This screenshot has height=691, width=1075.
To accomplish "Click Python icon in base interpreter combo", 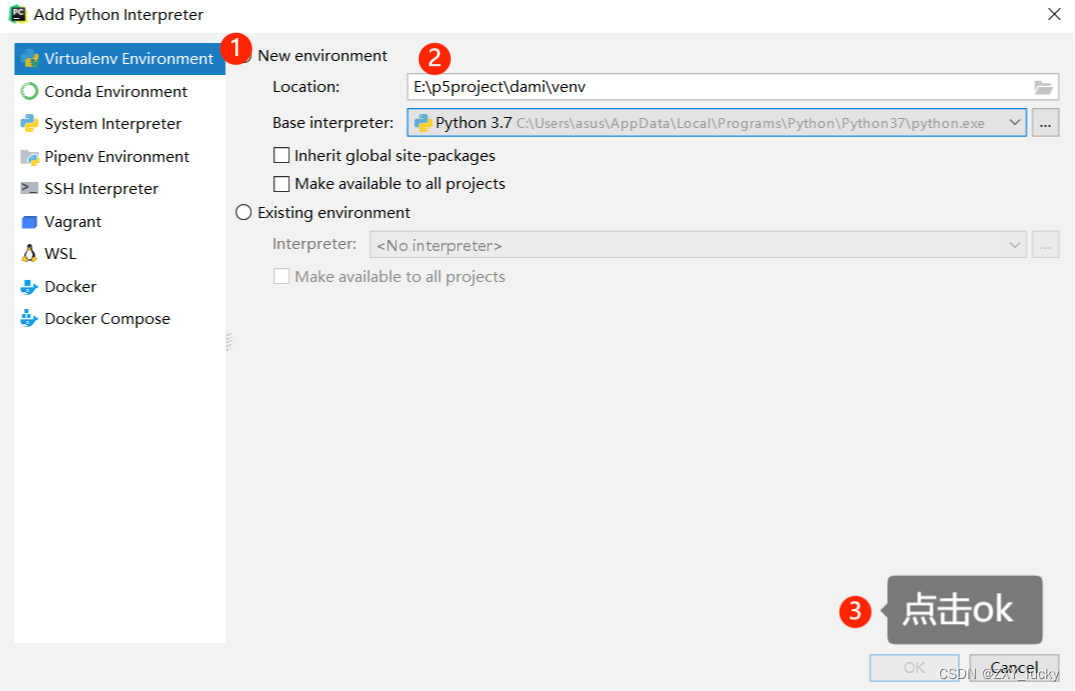I will coord(423,123).
